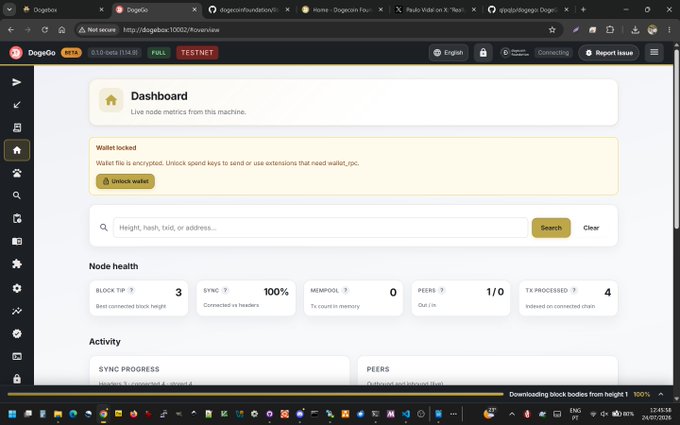Switch to the dogecoinfoundation GitHub tab
This screenshot has width=680, height=425.
(249, 10)
